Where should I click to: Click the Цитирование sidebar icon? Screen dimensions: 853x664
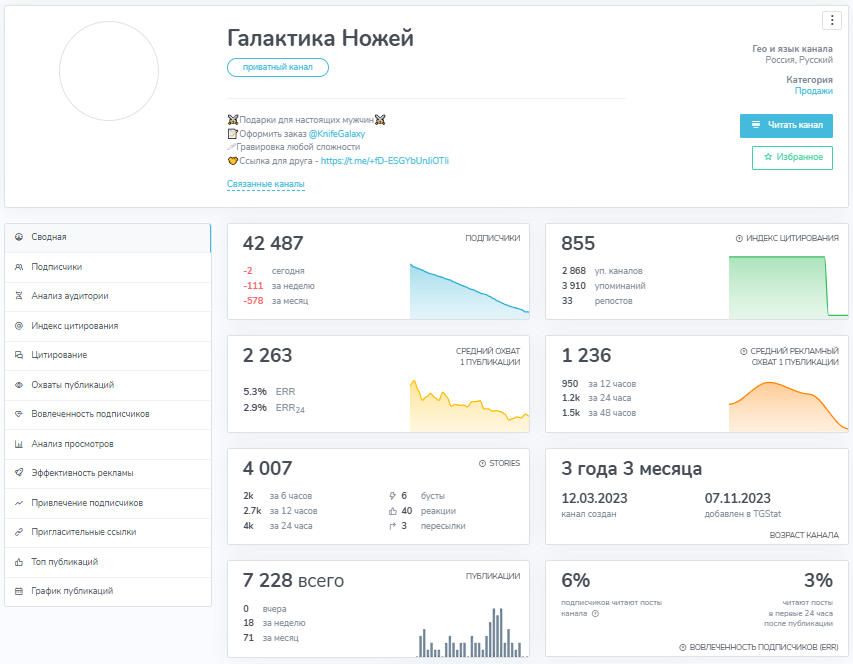[19, 355]
